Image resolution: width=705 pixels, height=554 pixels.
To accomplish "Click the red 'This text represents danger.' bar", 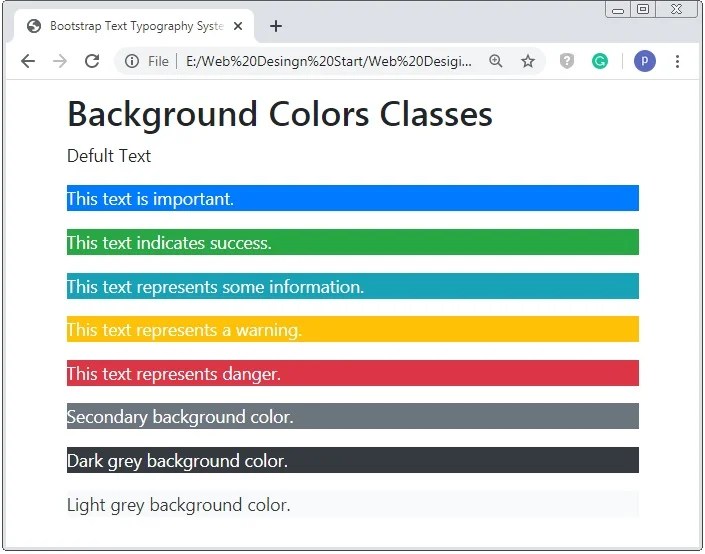I will (x=352, y=373).
